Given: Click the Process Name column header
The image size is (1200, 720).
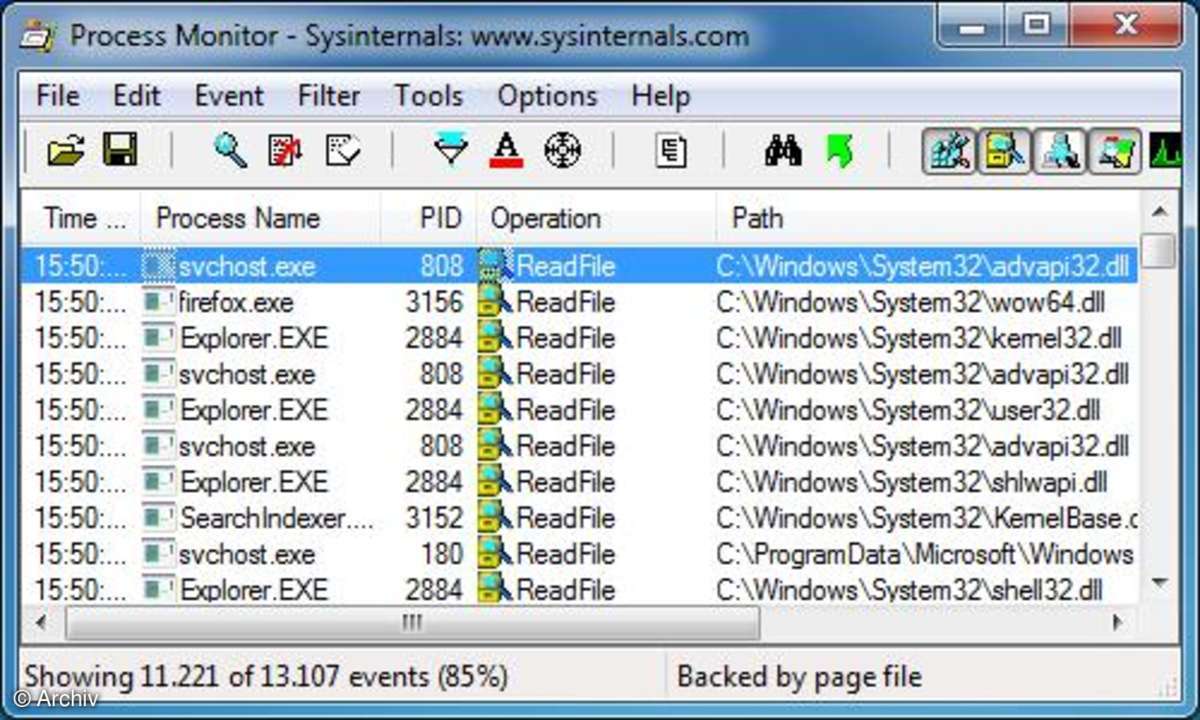Looking at the screenshot, I should point(260,218).
